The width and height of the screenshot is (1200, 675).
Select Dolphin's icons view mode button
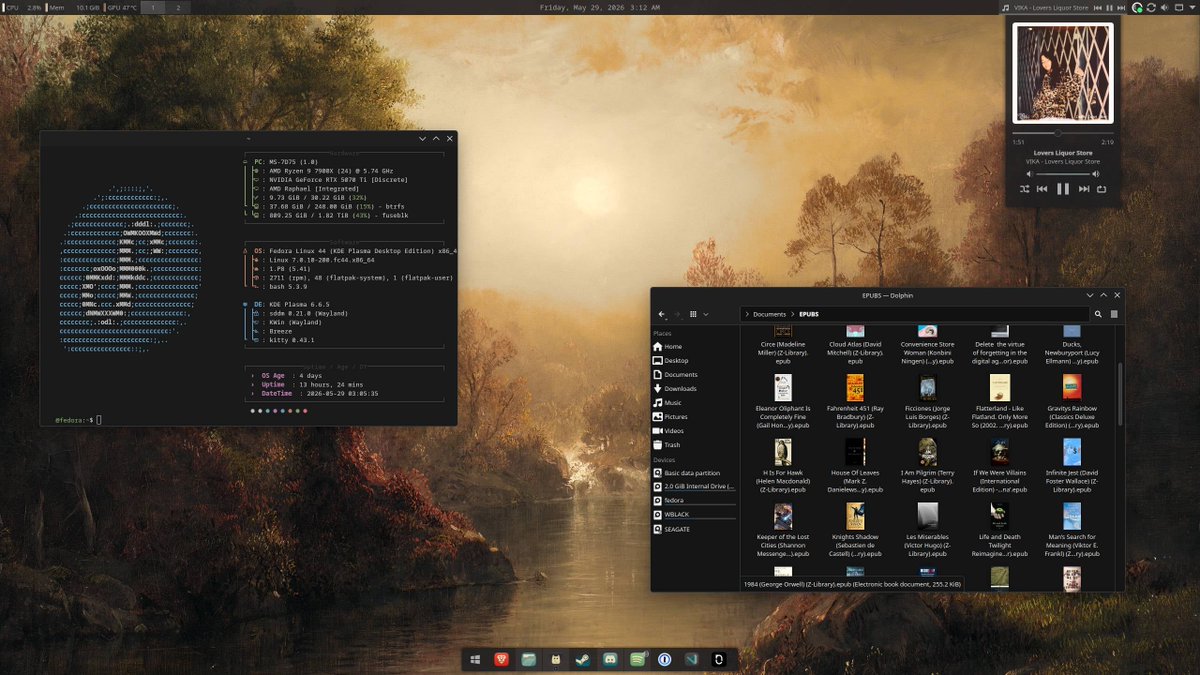pyautogui.click(x=694, y=314)
